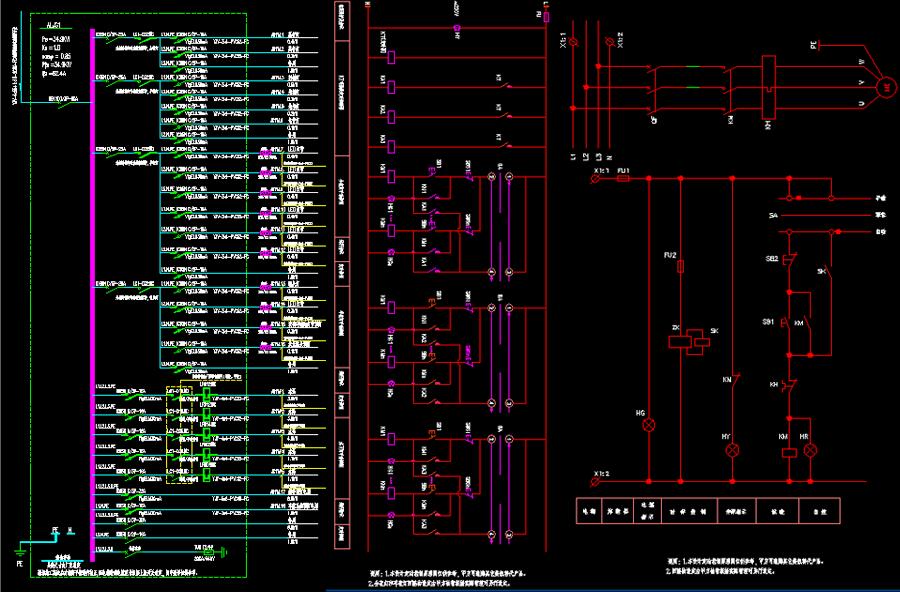The image size is (900, 592).
Task: Select the X1:1 terminal circle in control circuit
Action: click(595, 179)
